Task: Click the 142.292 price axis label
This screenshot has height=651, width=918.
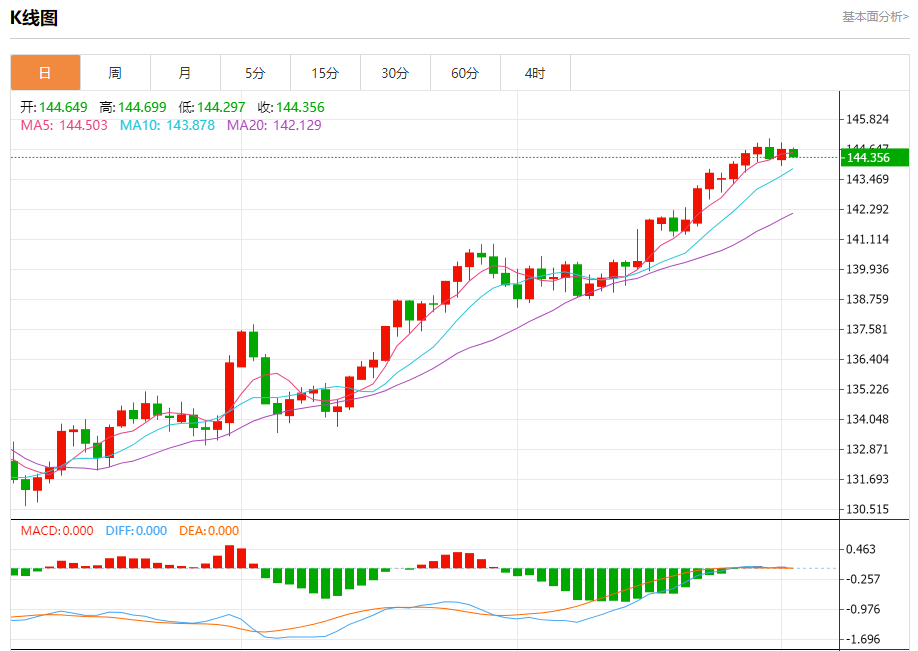Action: tap(868, 210)
